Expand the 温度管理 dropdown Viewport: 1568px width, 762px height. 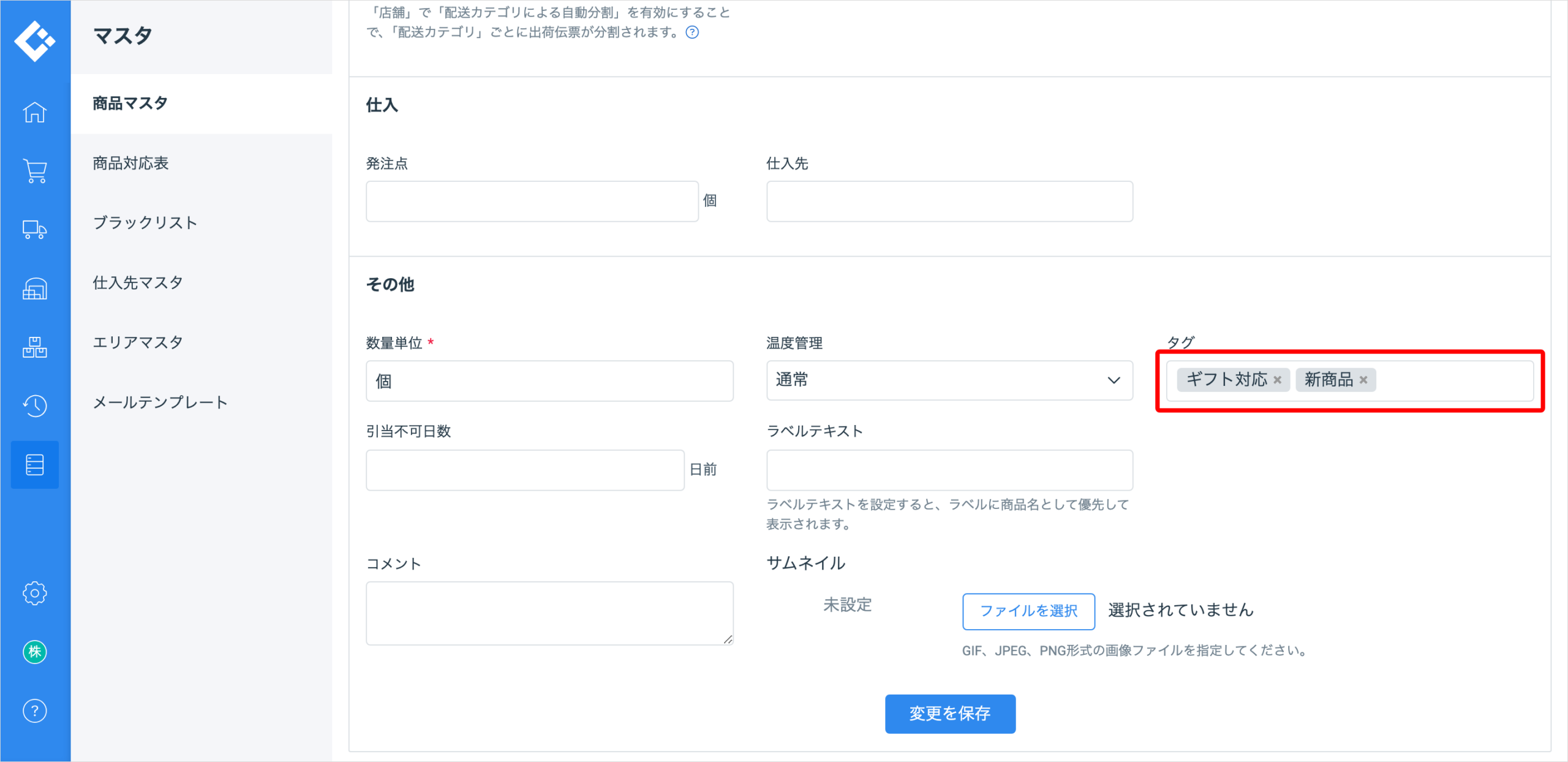pyautogui.click(x=949, y=380)
